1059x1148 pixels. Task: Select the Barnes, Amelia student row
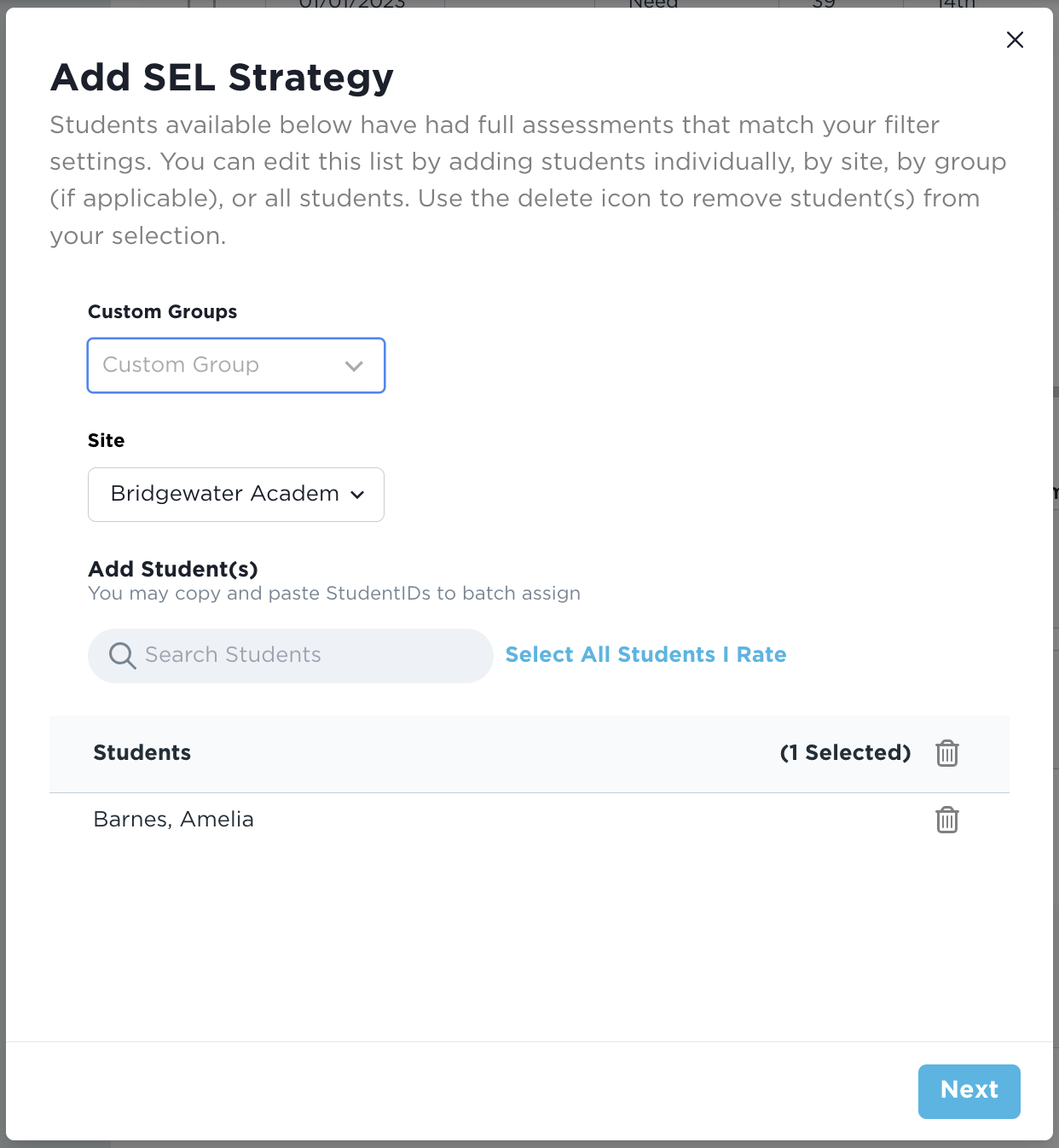click(x=174, y=819)
